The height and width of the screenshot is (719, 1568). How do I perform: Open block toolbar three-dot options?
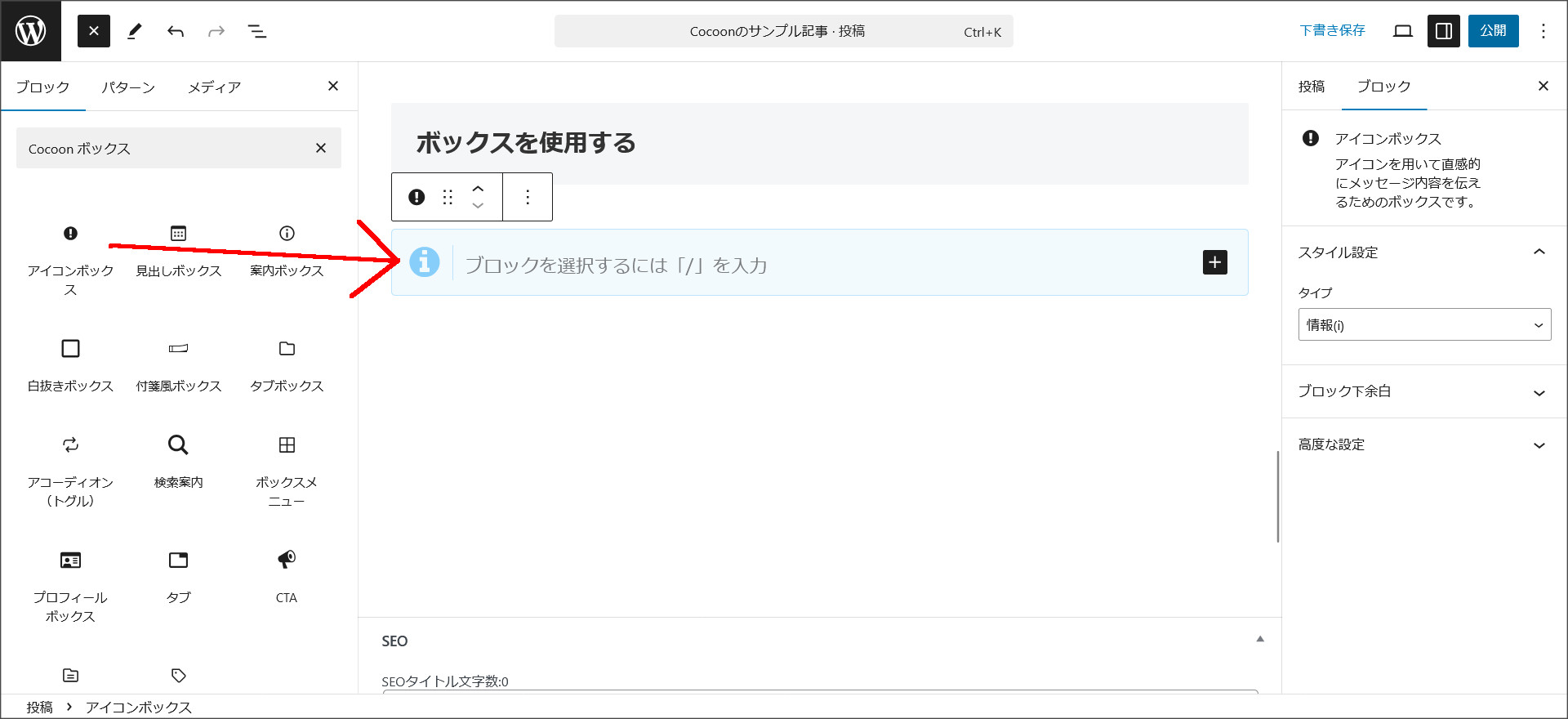point(528,197)
